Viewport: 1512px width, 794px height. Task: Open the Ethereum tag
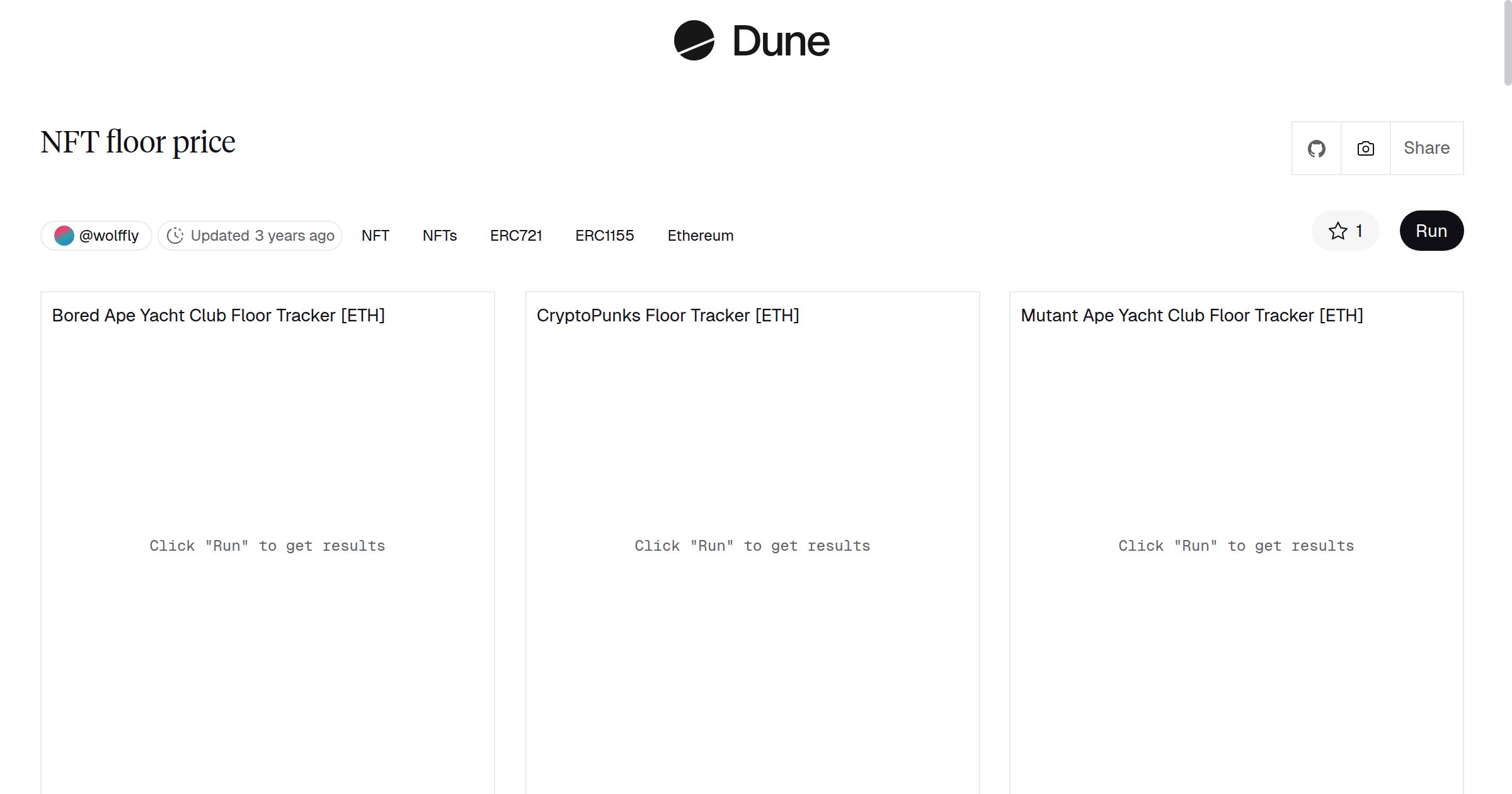[700, 235]
